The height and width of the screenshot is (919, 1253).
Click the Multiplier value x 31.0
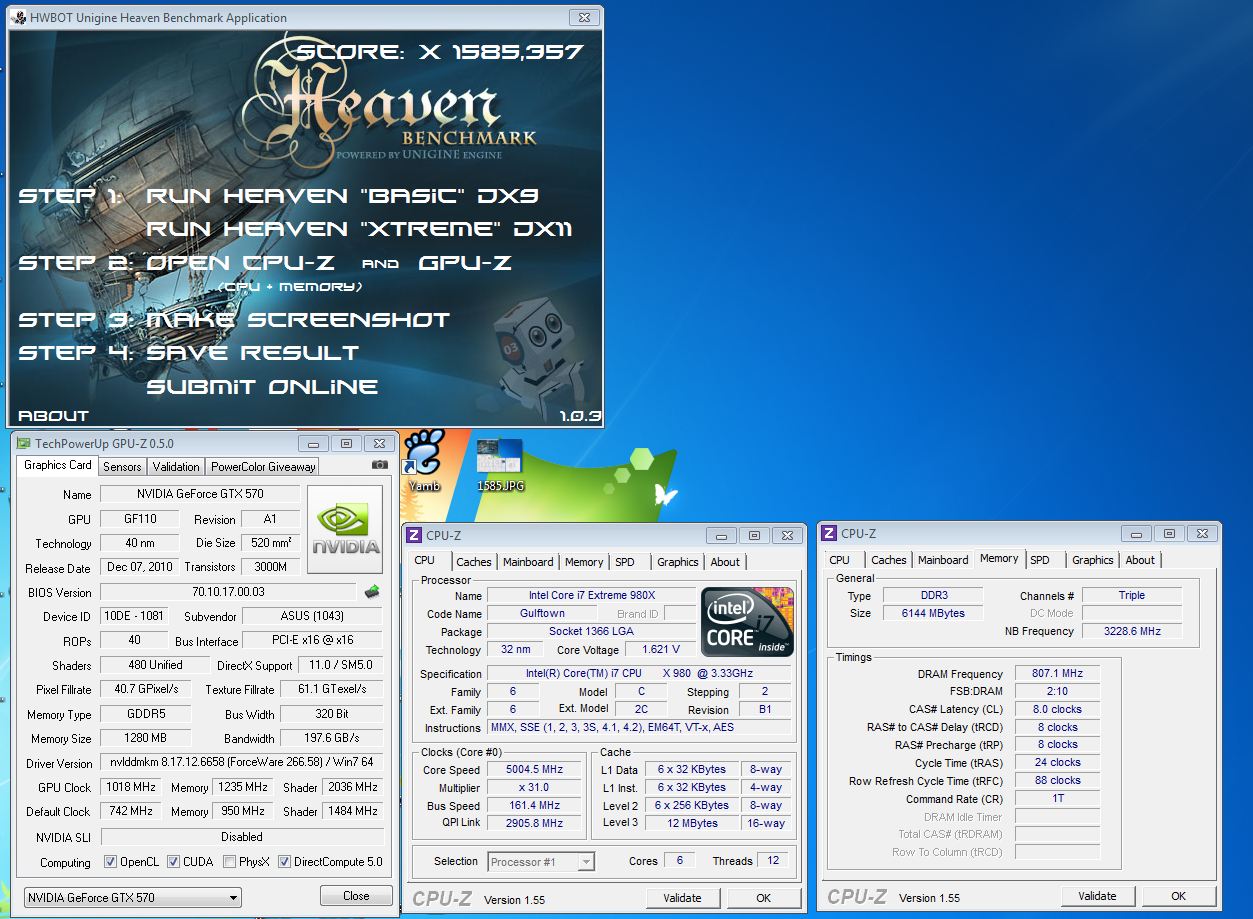(x=535, y=788)
